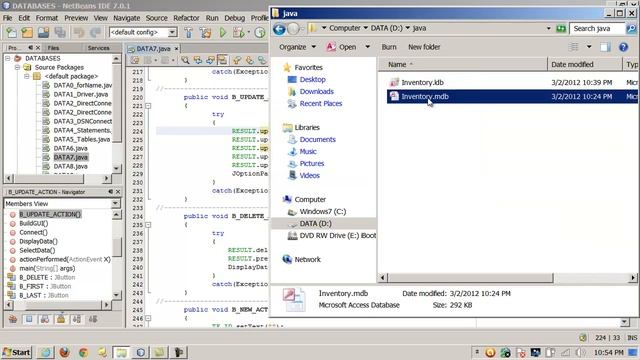Open the Navigate menu
Viewport: 640px width, 360px height.
pyautogui.click(x=127, y=18)
